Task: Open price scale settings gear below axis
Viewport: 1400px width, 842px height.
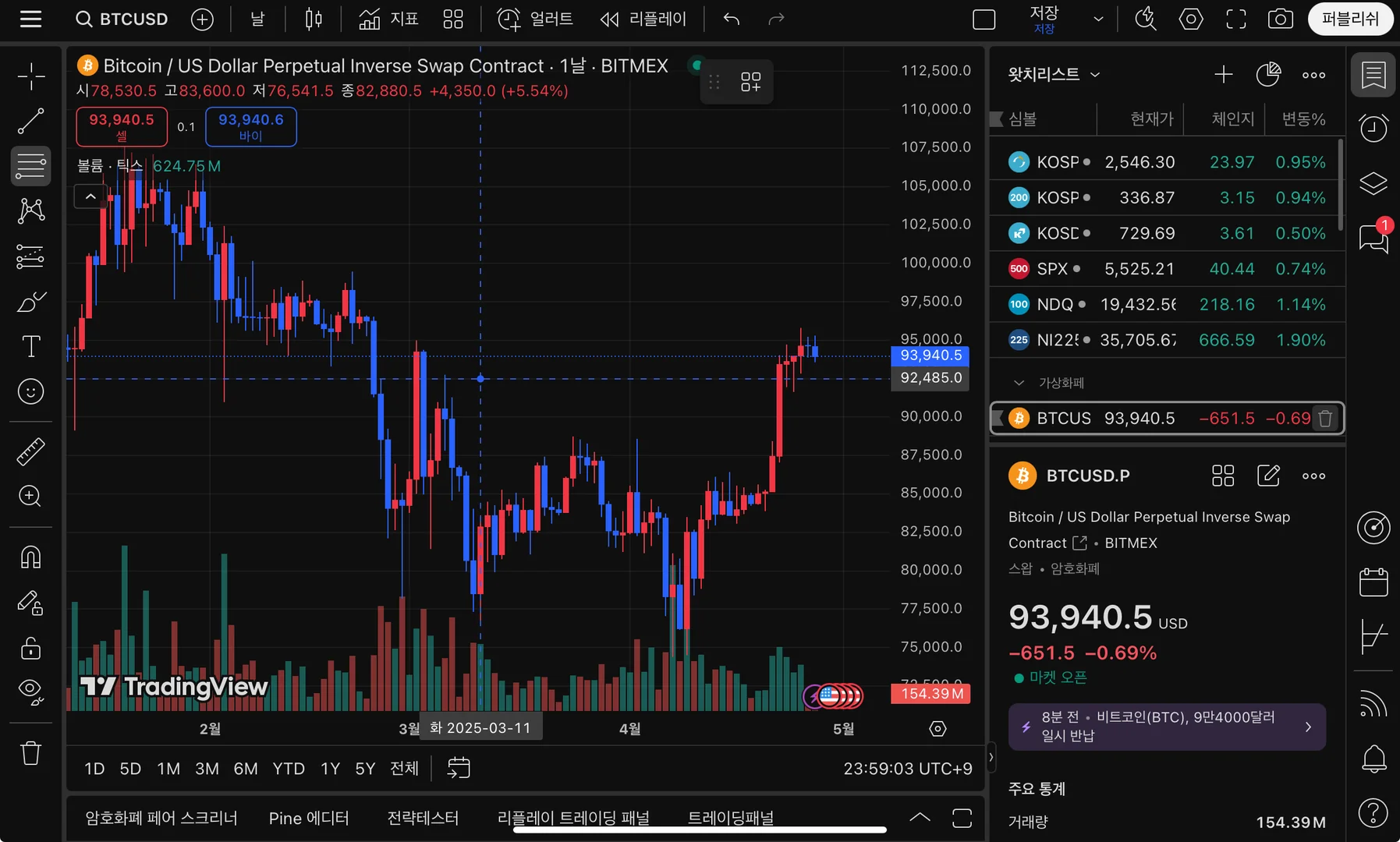Action: [938, 728]
